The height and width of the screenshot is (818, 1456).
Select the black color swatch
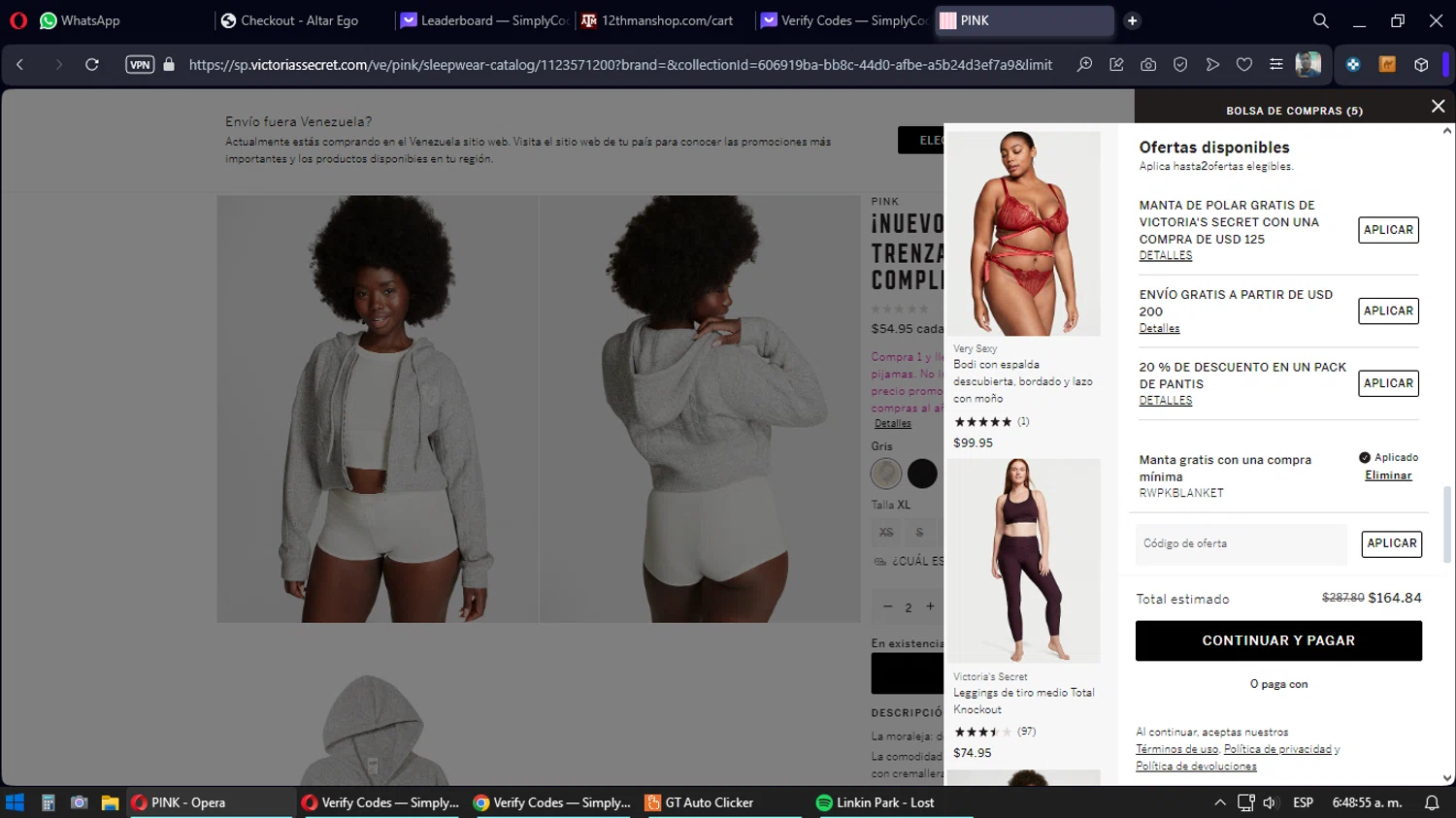(x=922, y=474)
